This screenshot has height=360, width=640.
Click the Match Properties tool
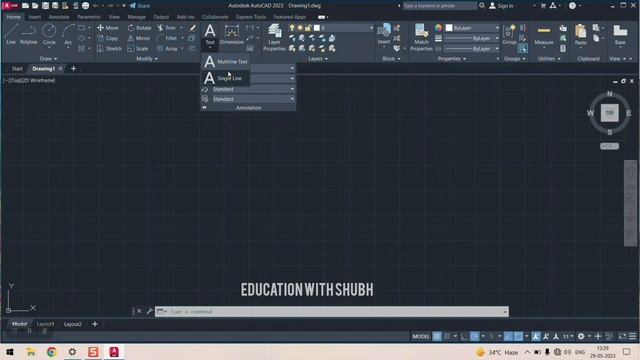tap(421, 38)
